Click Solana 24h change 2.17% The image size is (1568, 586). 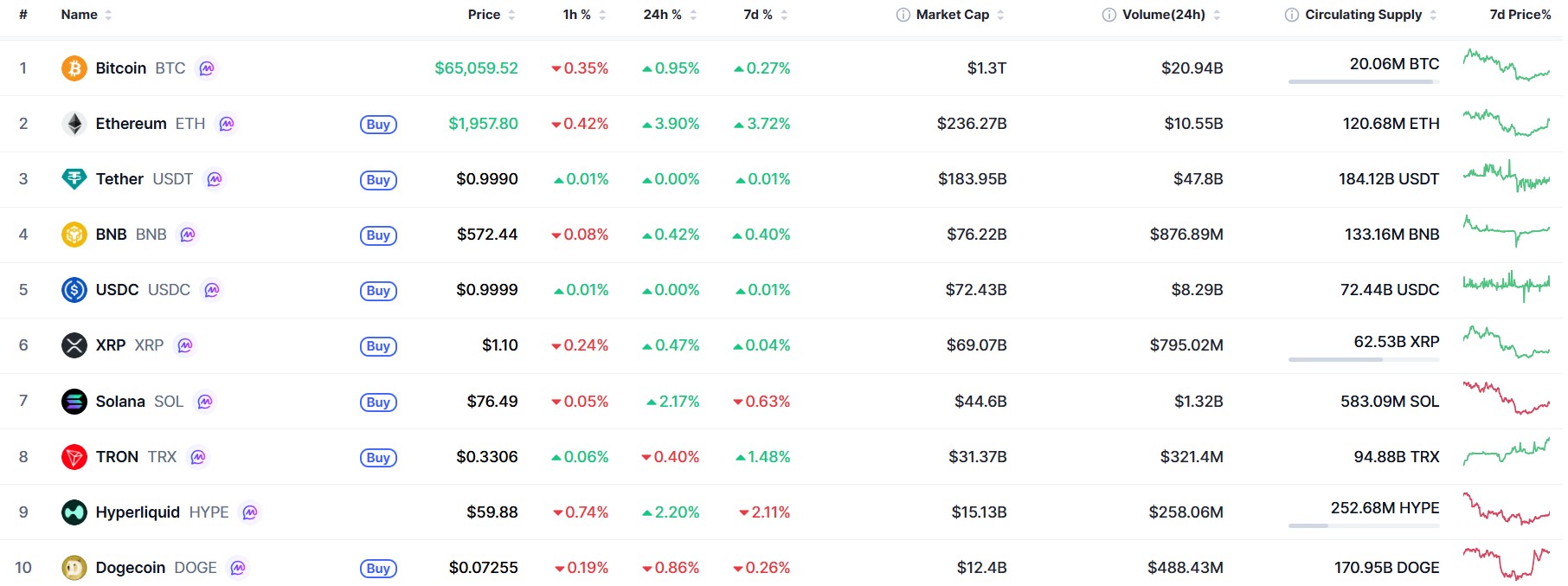[x=673, y=402]
